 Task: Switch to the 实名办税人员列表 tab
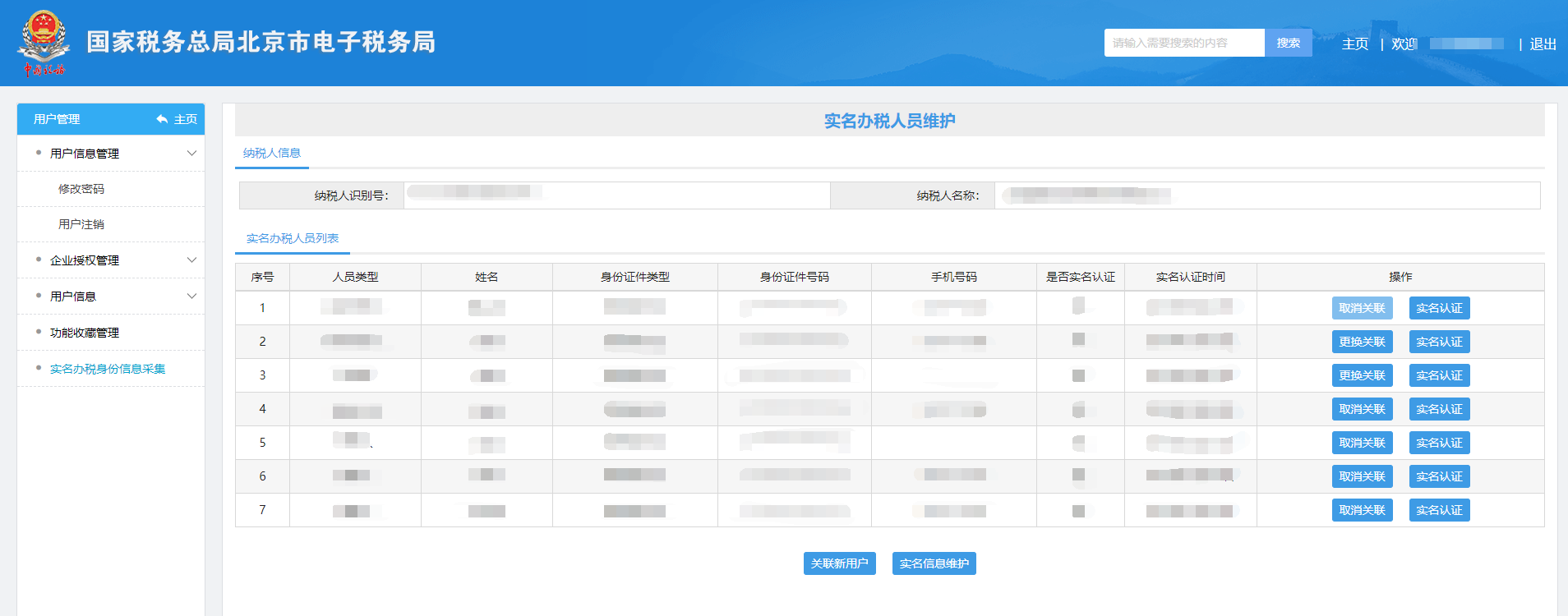coord(293,238)
